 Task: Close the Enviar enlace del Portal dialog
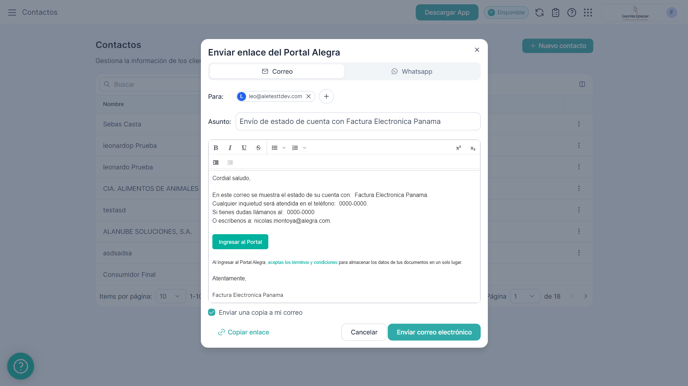click(x=477, y=50)
